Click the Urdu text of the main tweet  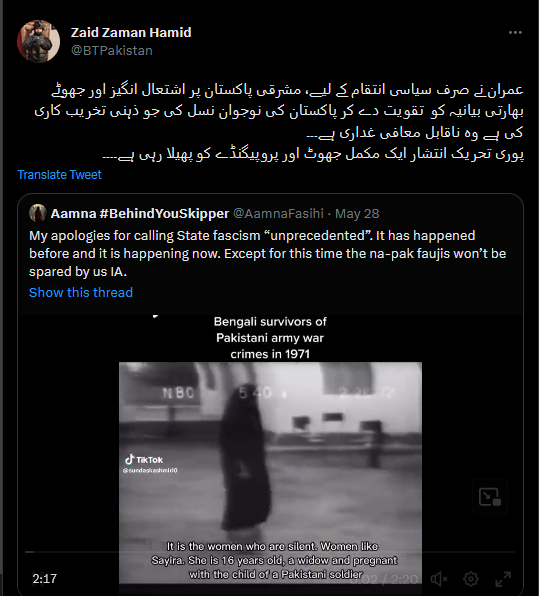[x=279, y=122]
